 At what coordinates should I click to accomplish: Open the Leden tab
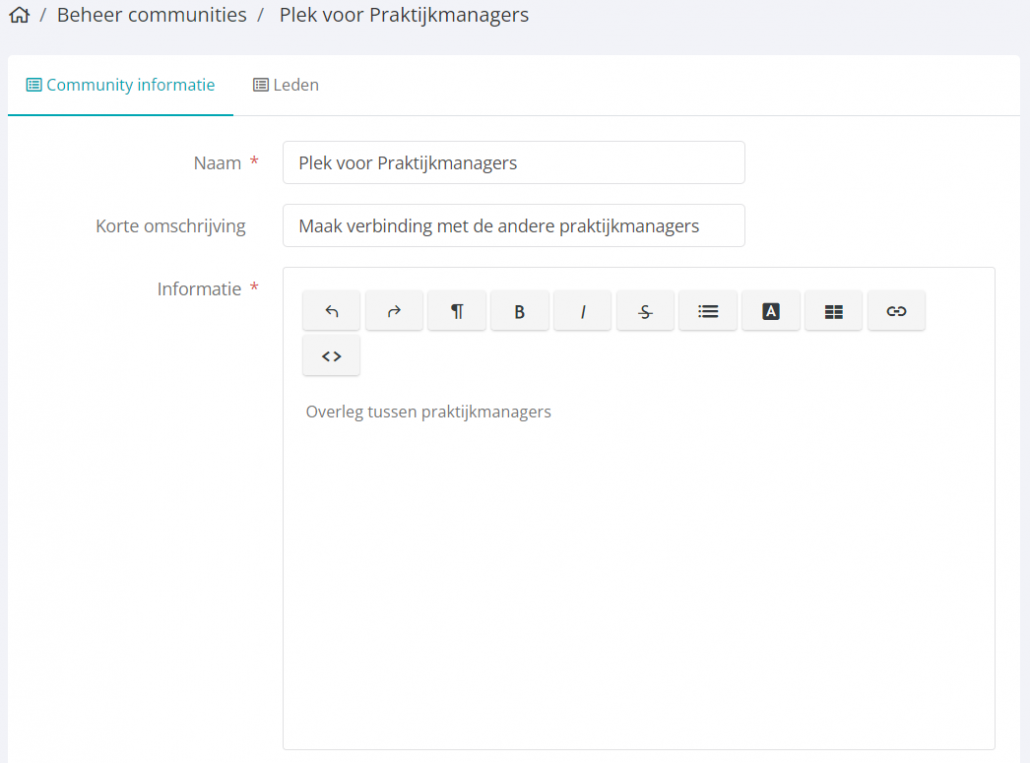coord(286,85)
